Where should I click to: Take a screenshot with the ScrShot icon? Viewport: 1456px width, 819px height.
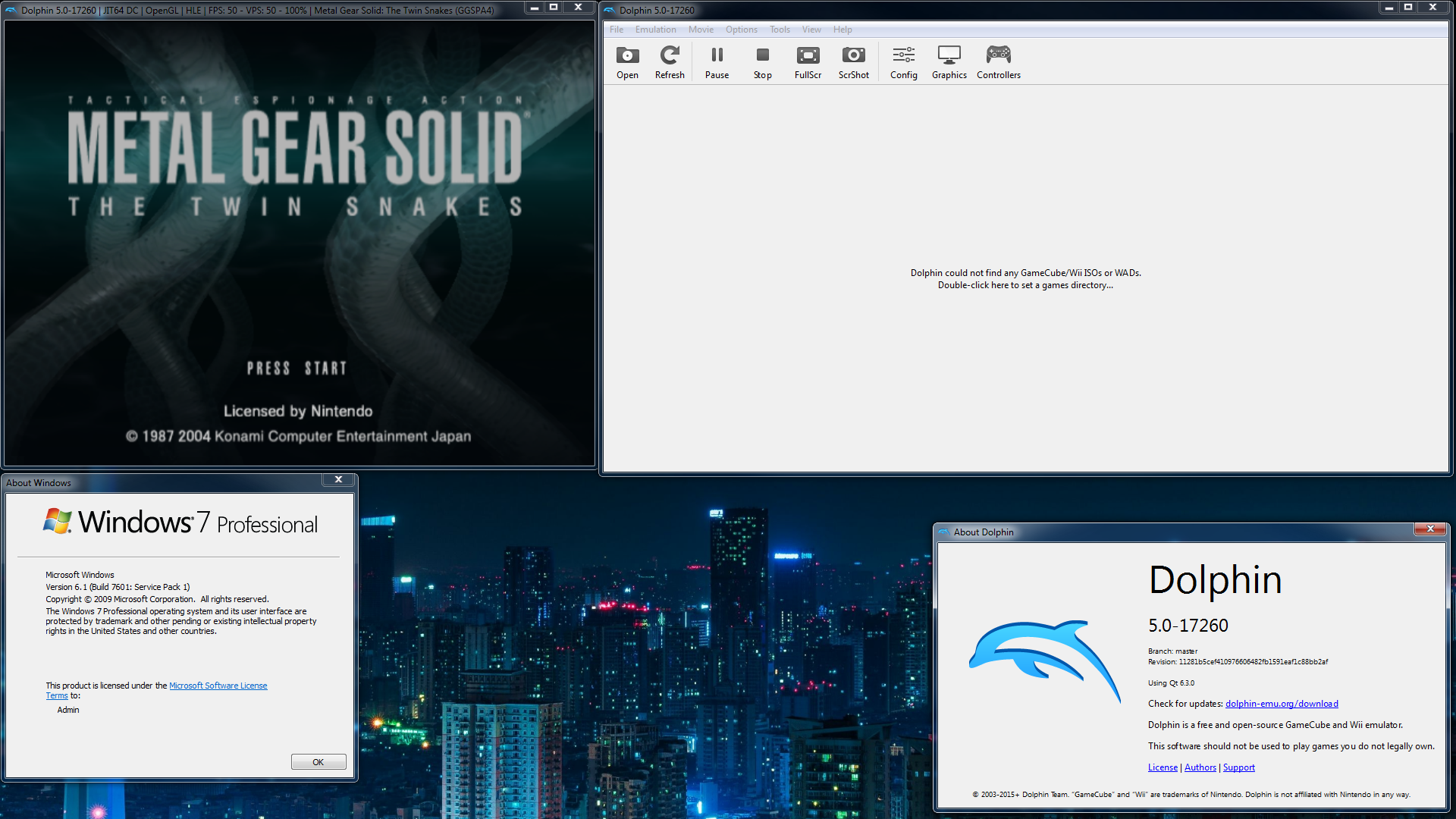coord(853,62)
